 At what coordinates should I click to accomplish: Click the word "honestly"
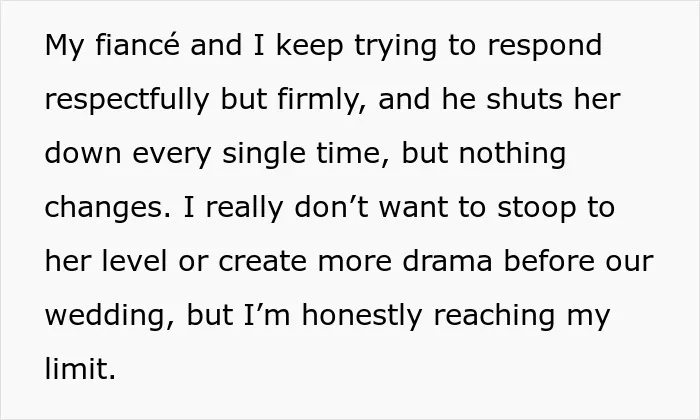click(x=362, y=316)
